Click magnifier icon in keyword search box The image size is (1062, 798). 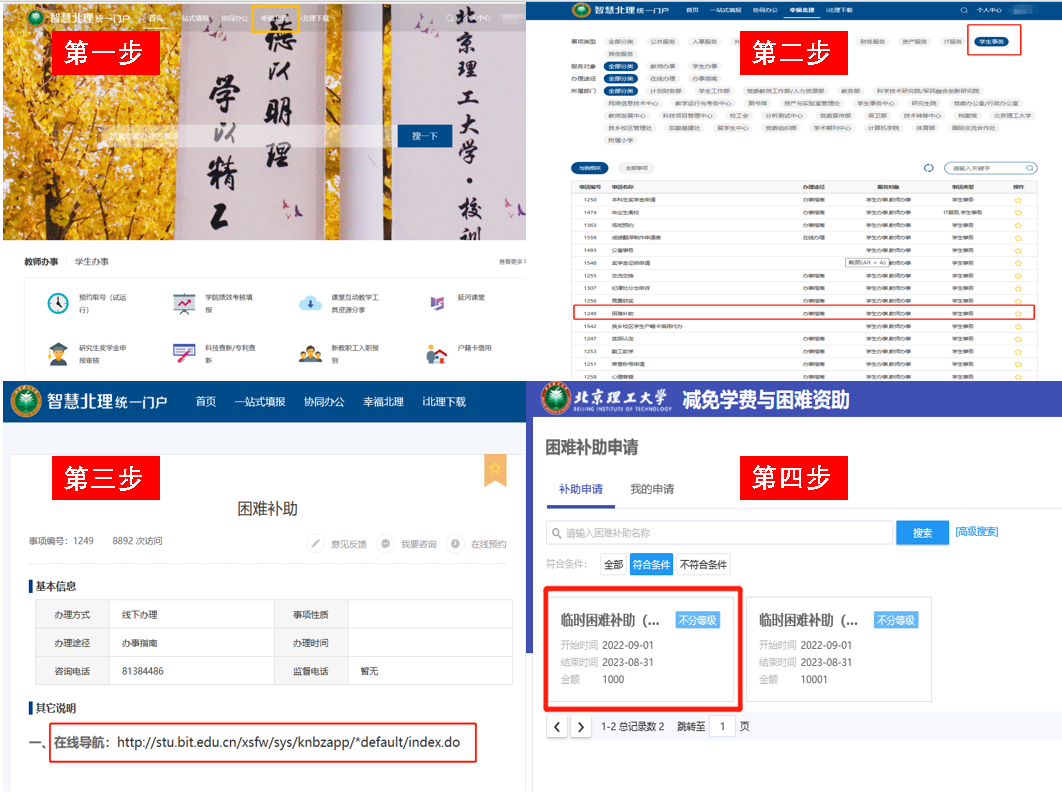1029,168
